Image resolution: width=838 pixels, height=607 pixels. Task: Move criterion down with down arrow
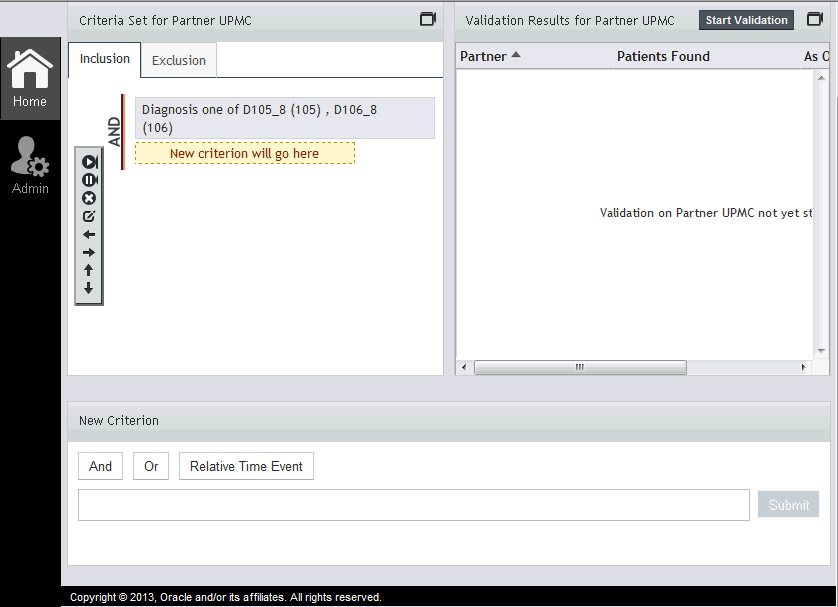point(89,289)
